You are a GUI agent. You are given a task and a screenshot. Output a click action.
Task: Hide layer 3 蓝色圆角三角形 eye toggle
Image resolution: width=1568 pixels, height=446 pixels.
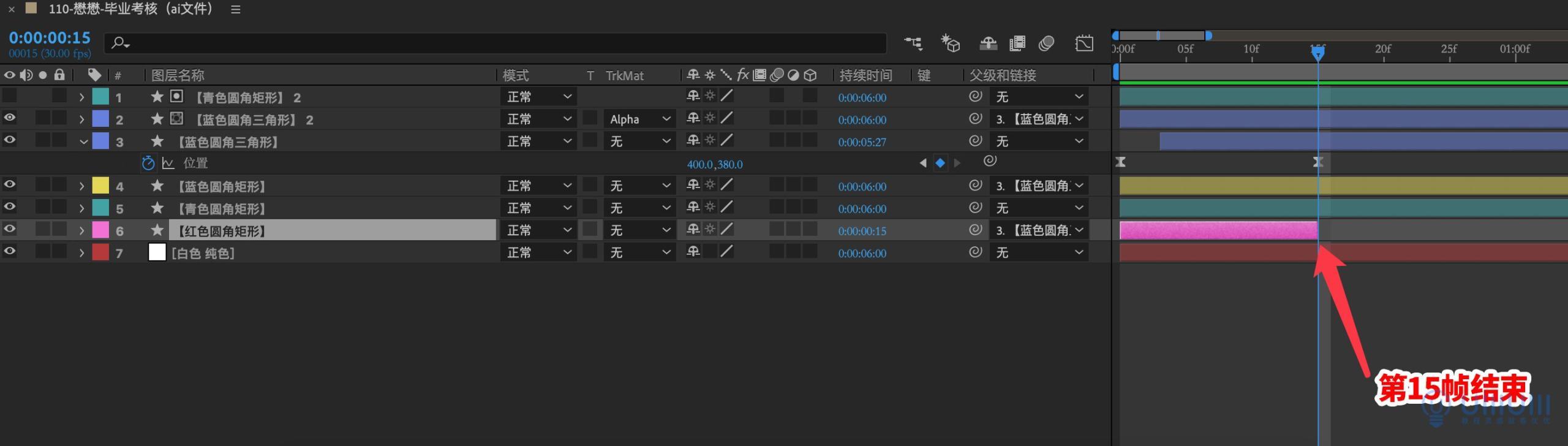10,140
